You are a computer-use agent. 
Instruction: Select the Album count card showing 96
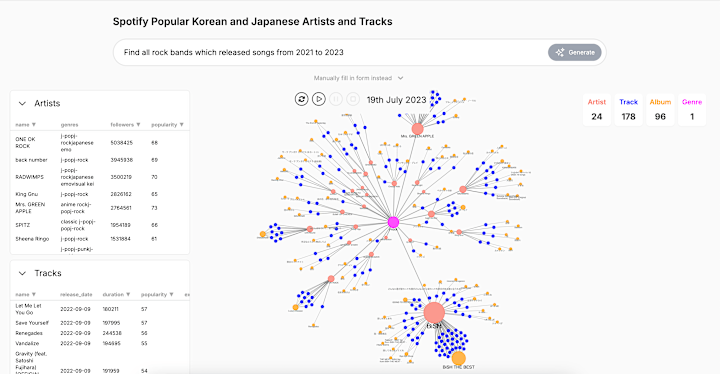tap(660, 110)
